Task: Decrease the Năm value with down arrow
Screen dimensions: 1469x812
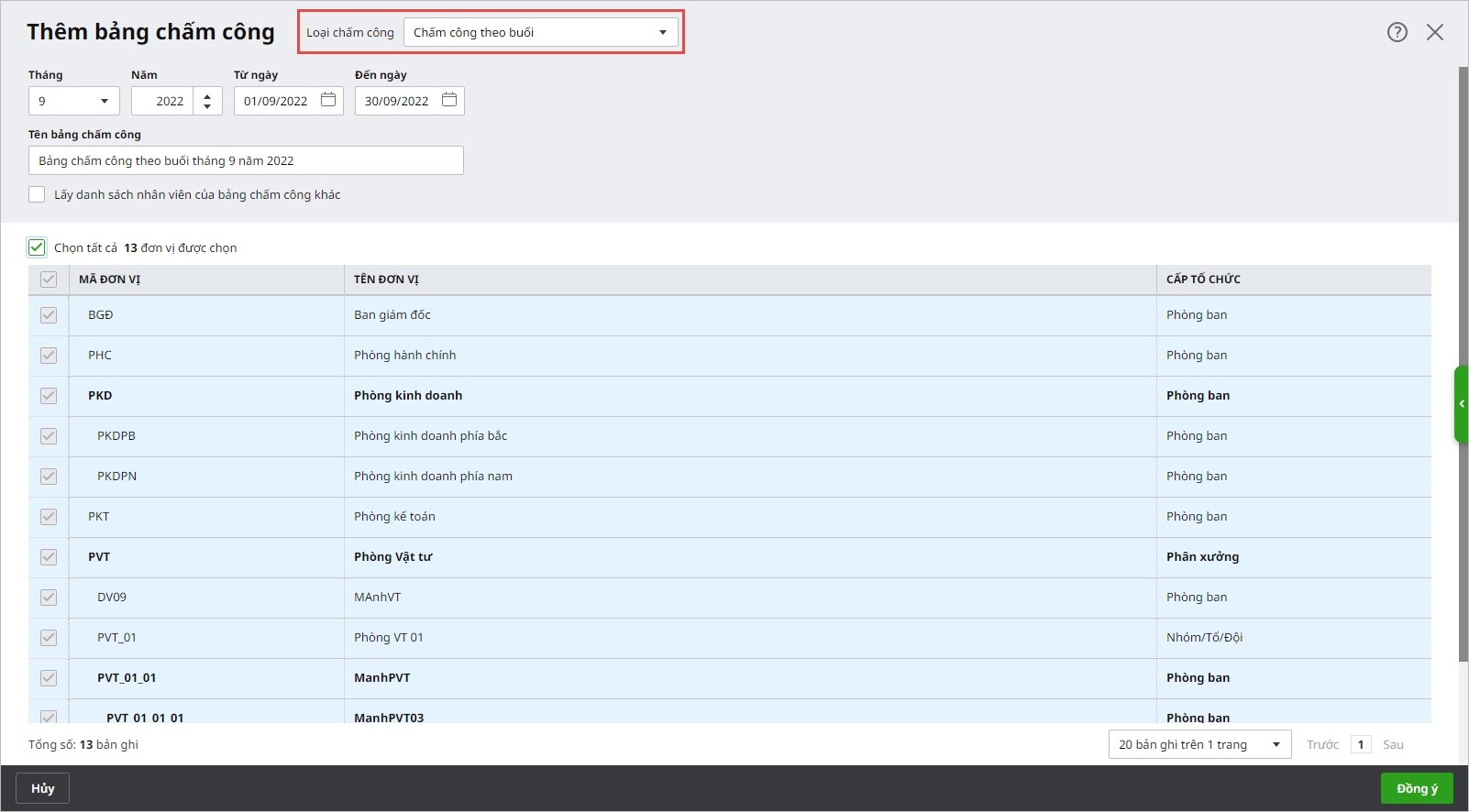Action: click(207, 107)
